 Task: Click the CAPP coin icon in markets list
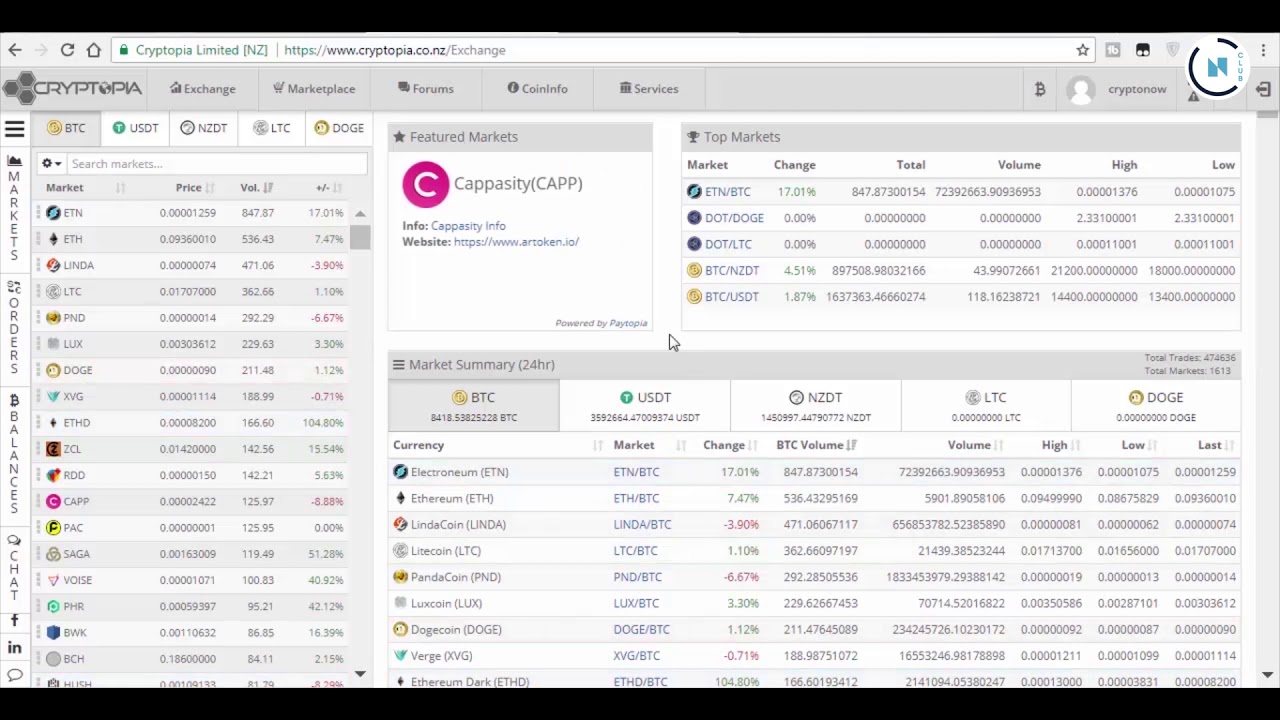53,501
